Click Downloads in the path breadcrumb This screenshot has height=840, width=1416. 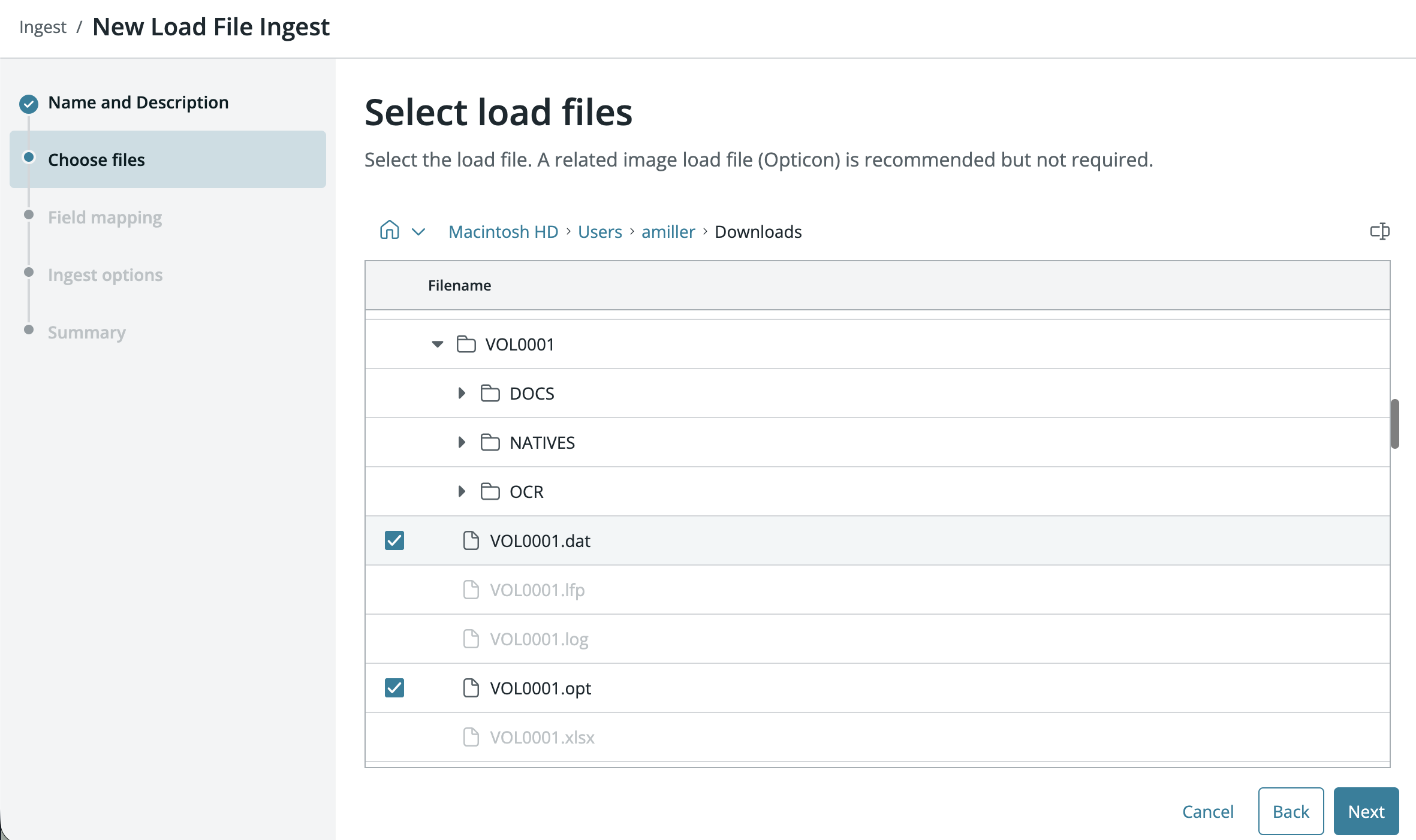758,231
